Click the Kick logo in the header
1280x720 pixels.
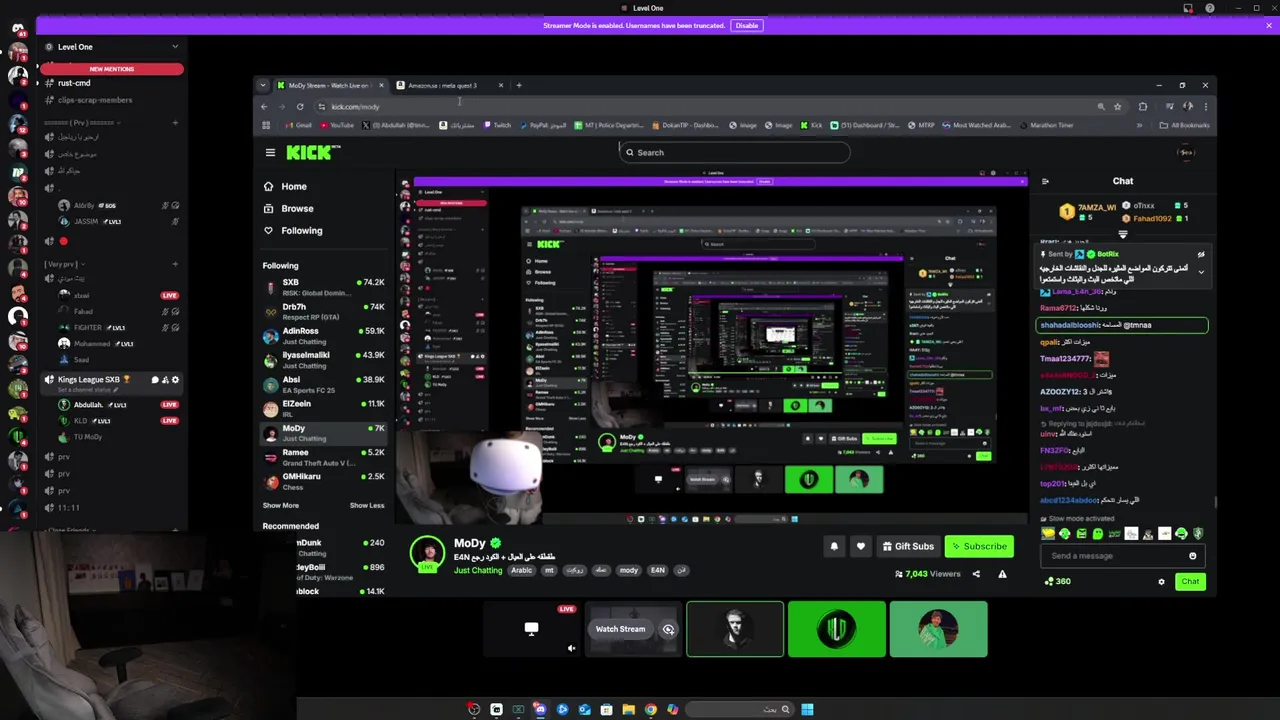click(313, 152)
